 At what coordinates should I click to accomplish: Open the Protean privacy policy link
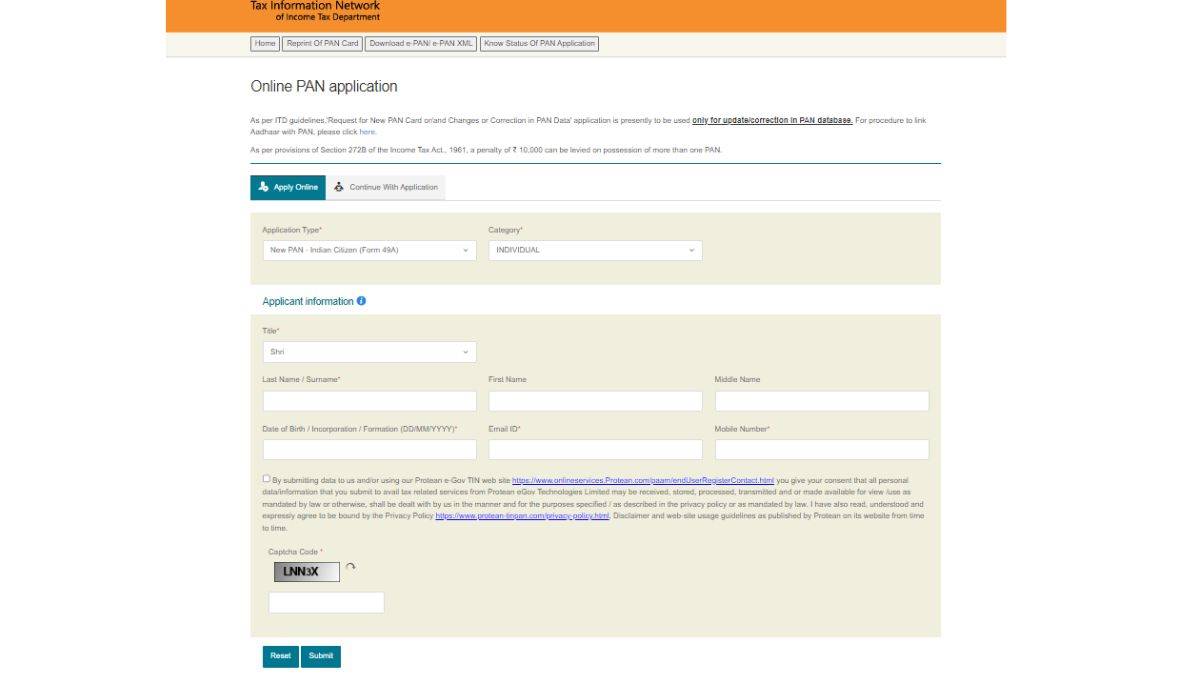pyautogui.click(x=522, y=516)
